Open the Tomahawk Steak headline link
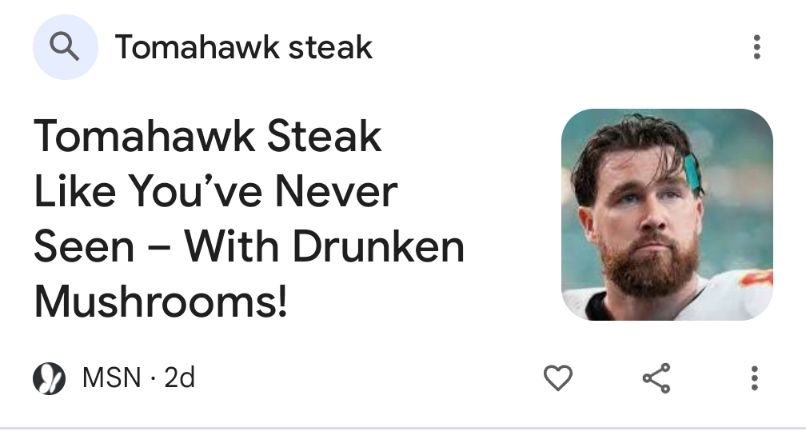 [x=249, y=218]
